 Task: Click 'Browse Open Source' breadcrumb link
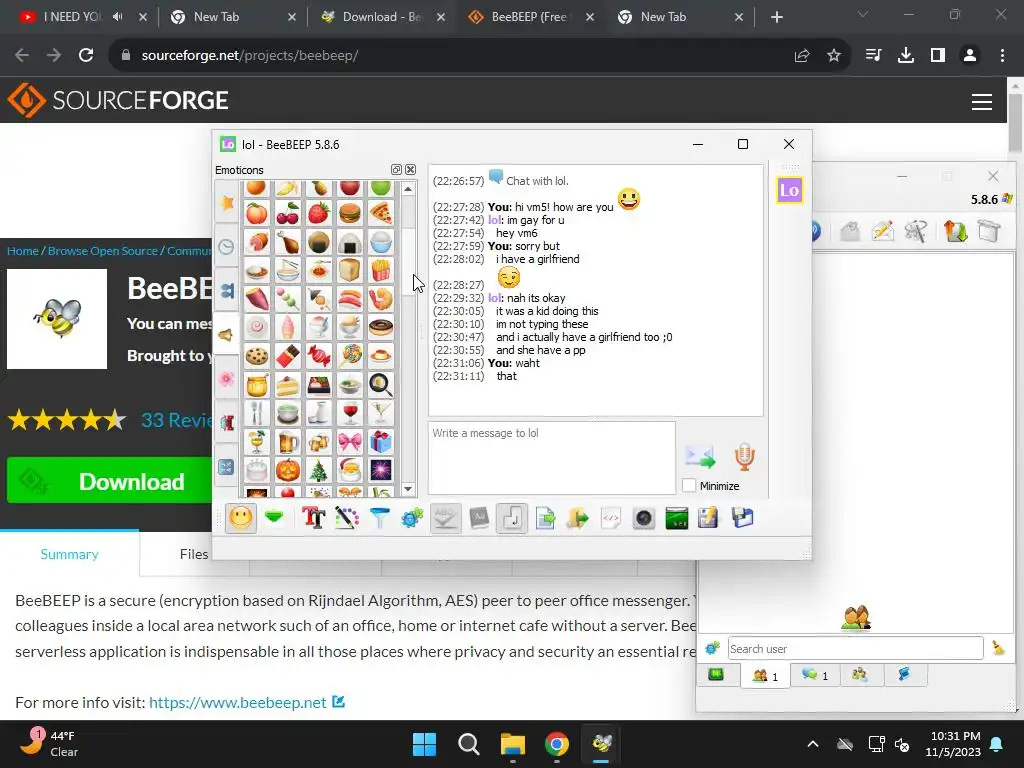(103, 251)
